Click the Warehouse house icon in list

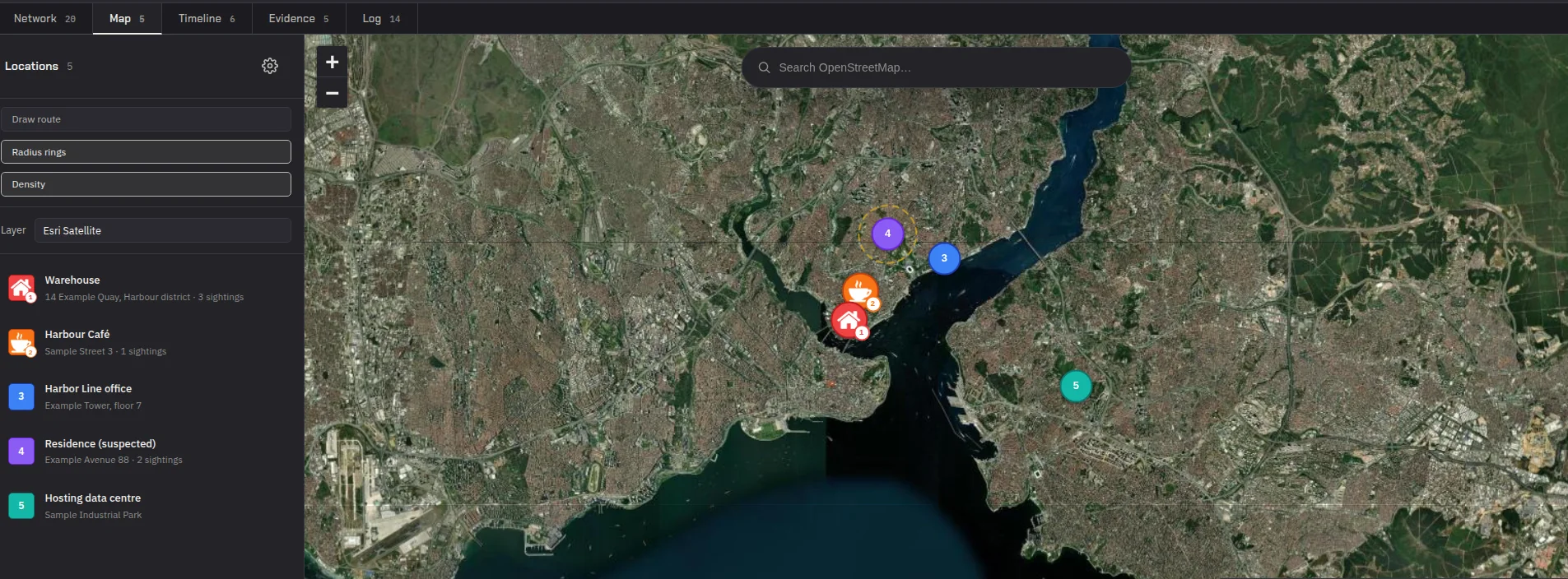21,288
